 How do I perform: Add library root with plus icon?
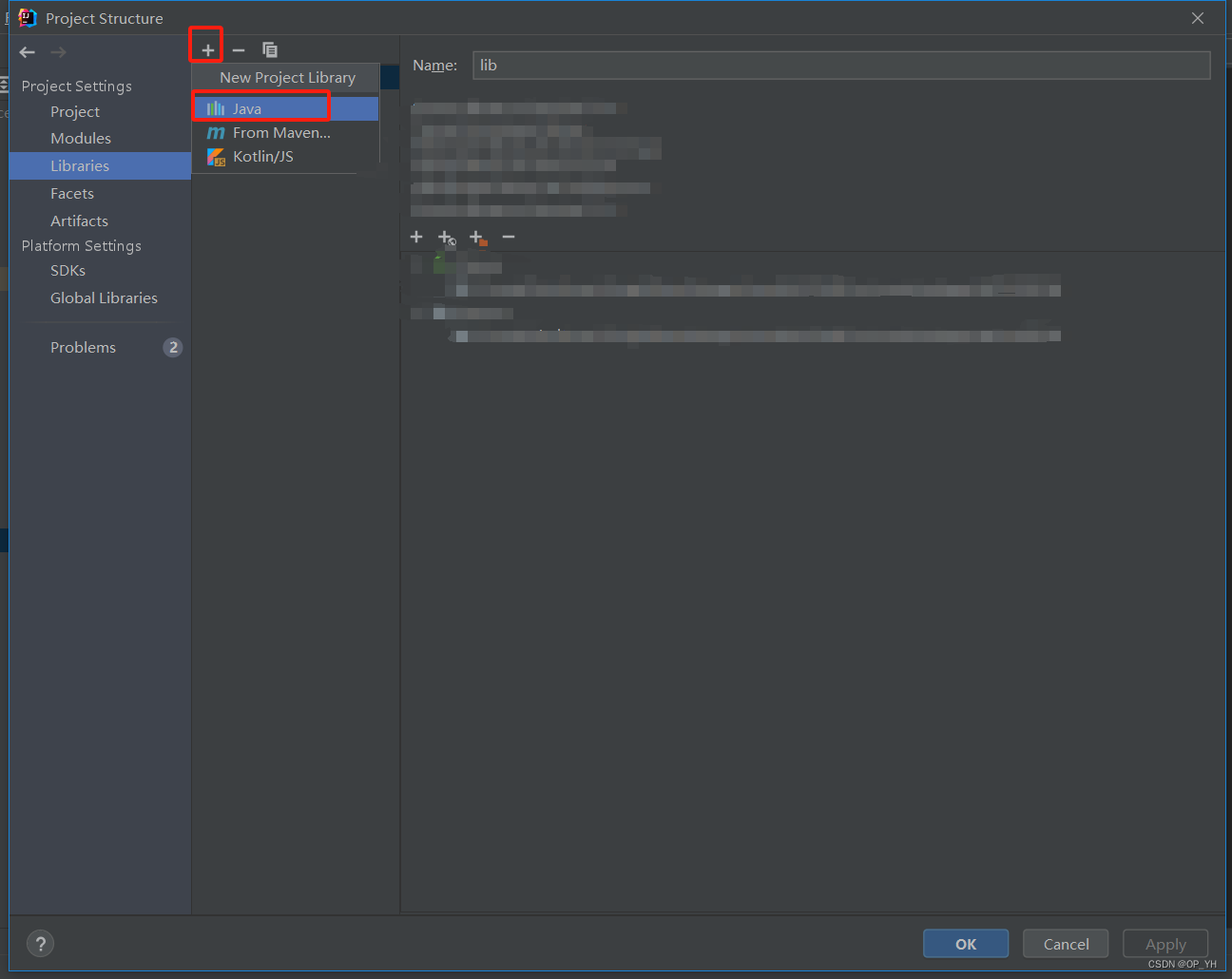pyautogui.click(x=416, y=237)
